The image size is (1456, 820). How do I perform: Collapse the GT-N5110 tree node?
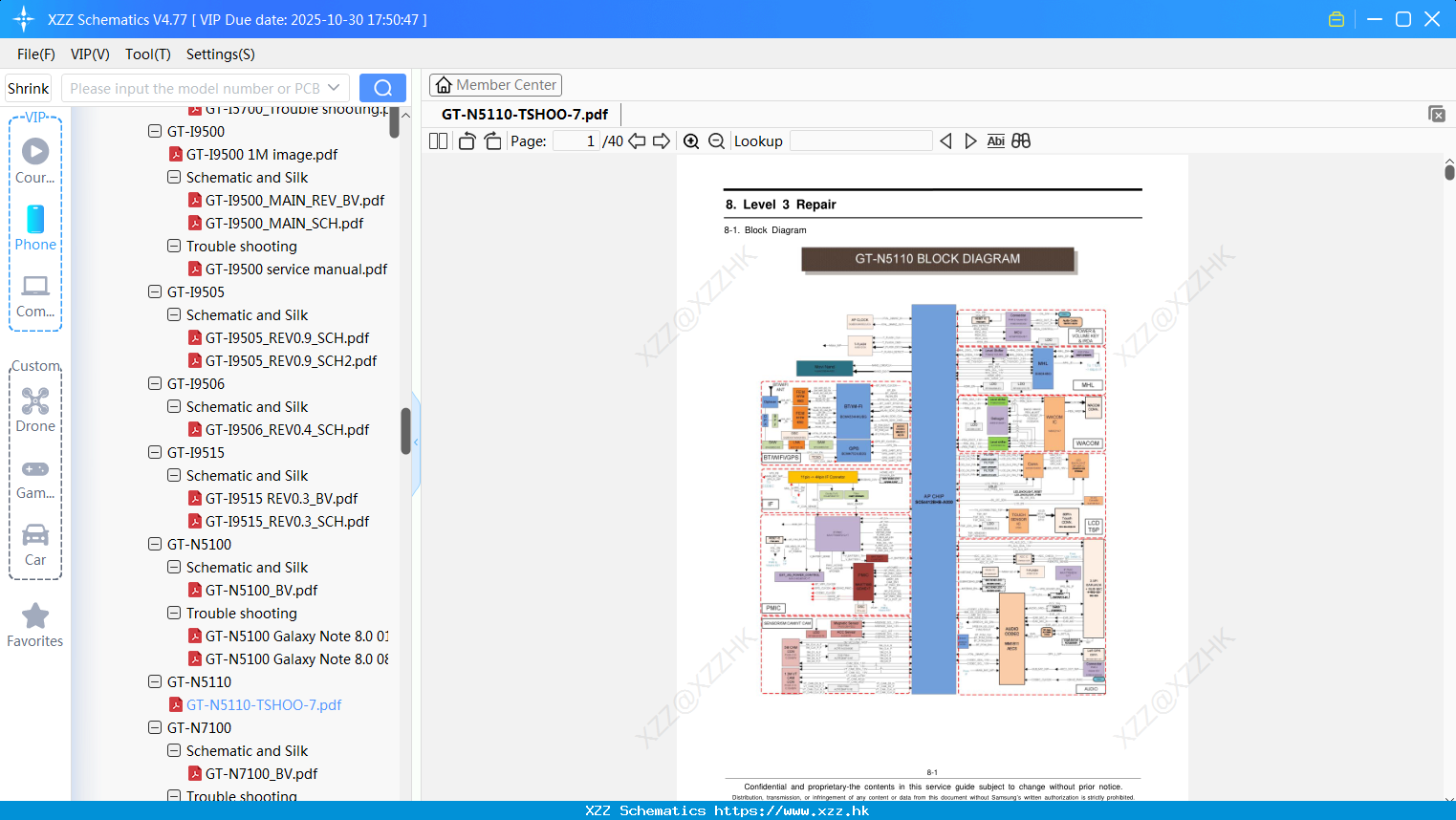(x=155, y=681)
